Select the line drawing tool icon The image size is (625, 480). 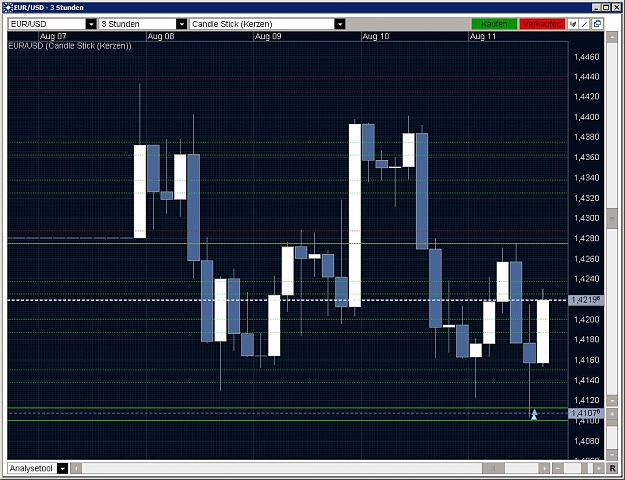coord(585,24)
